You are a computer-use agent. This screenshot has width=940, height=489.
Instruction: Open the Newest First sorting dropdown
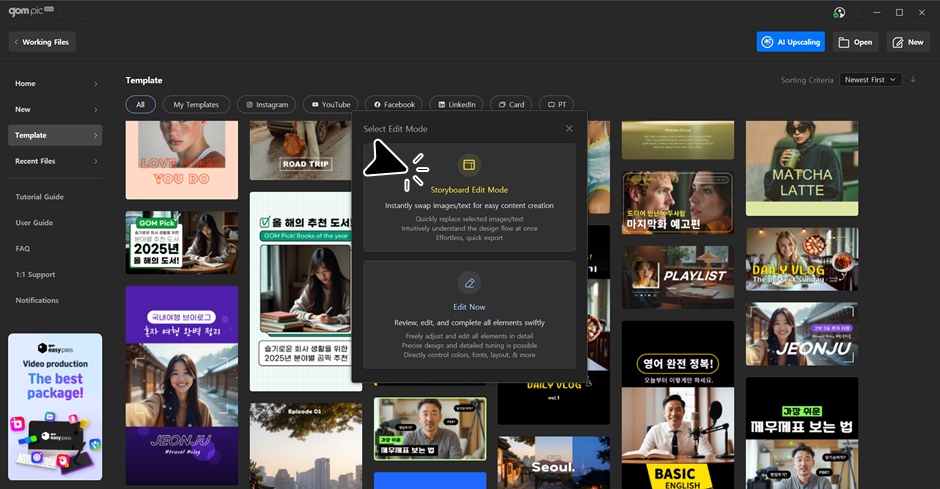(x=870, y=80)
